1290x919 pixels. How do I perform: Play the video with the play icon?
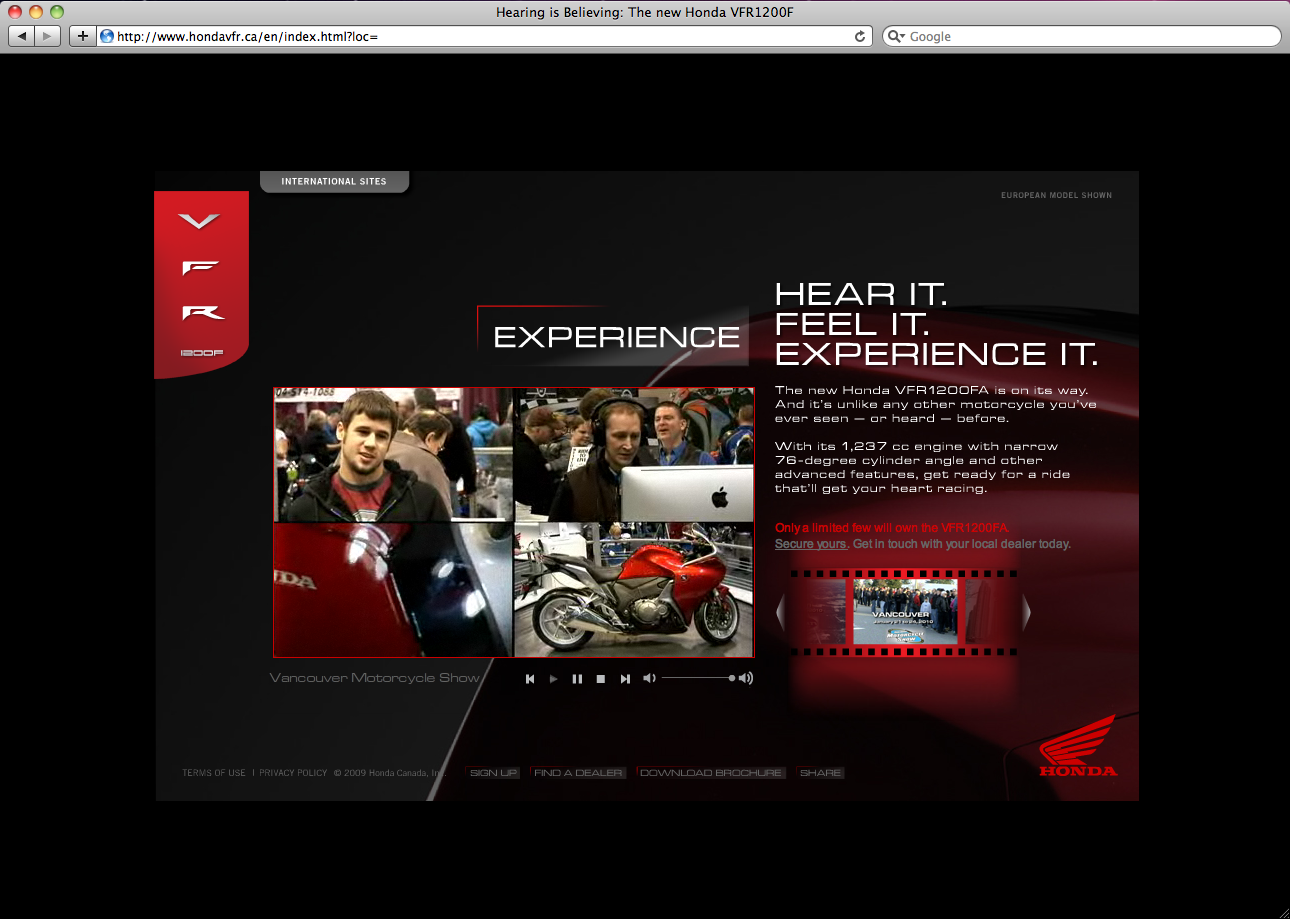pos(553,679)
